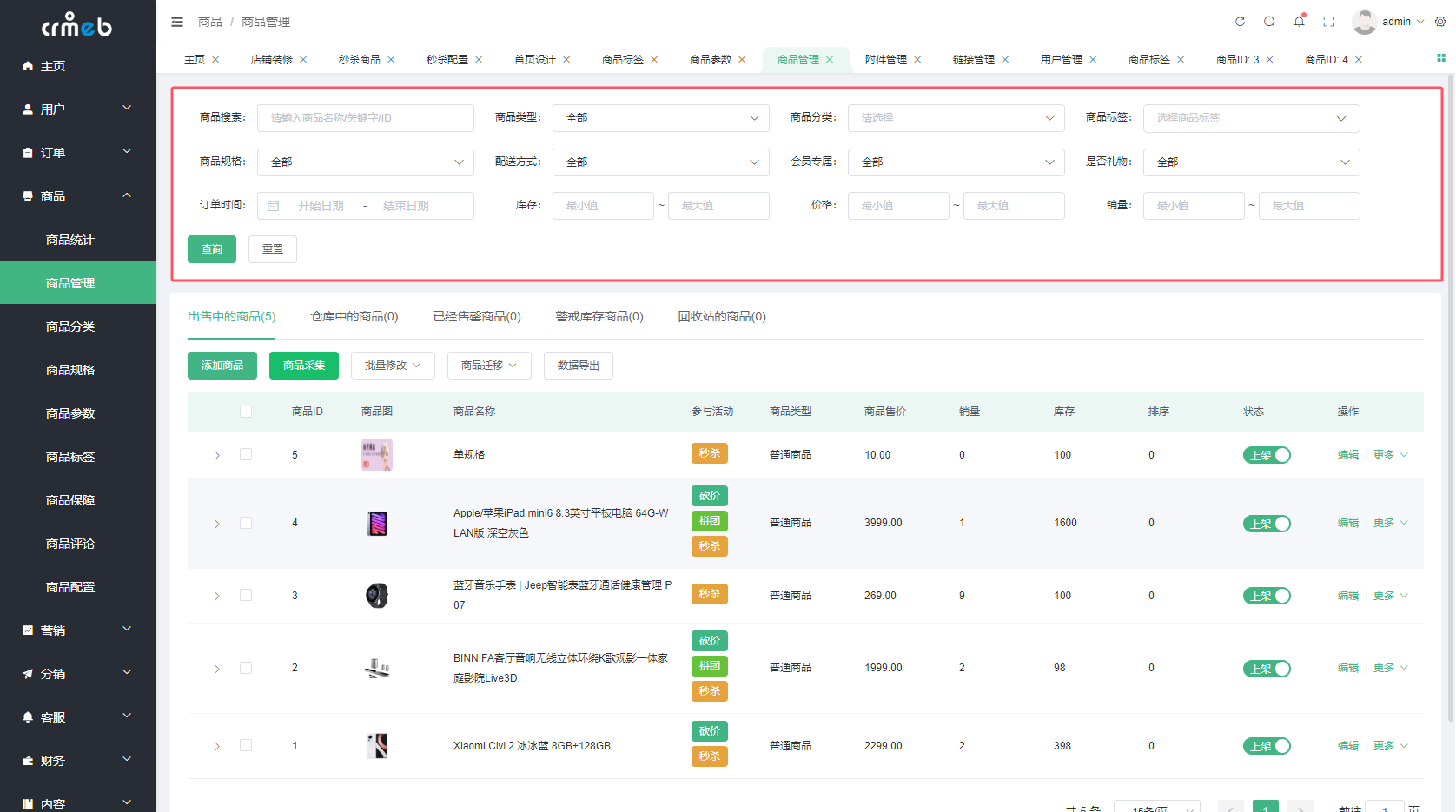Tick the checkbox for product ID 4
The width and height of the screenshot is (1456, 812).
point(246,523)
